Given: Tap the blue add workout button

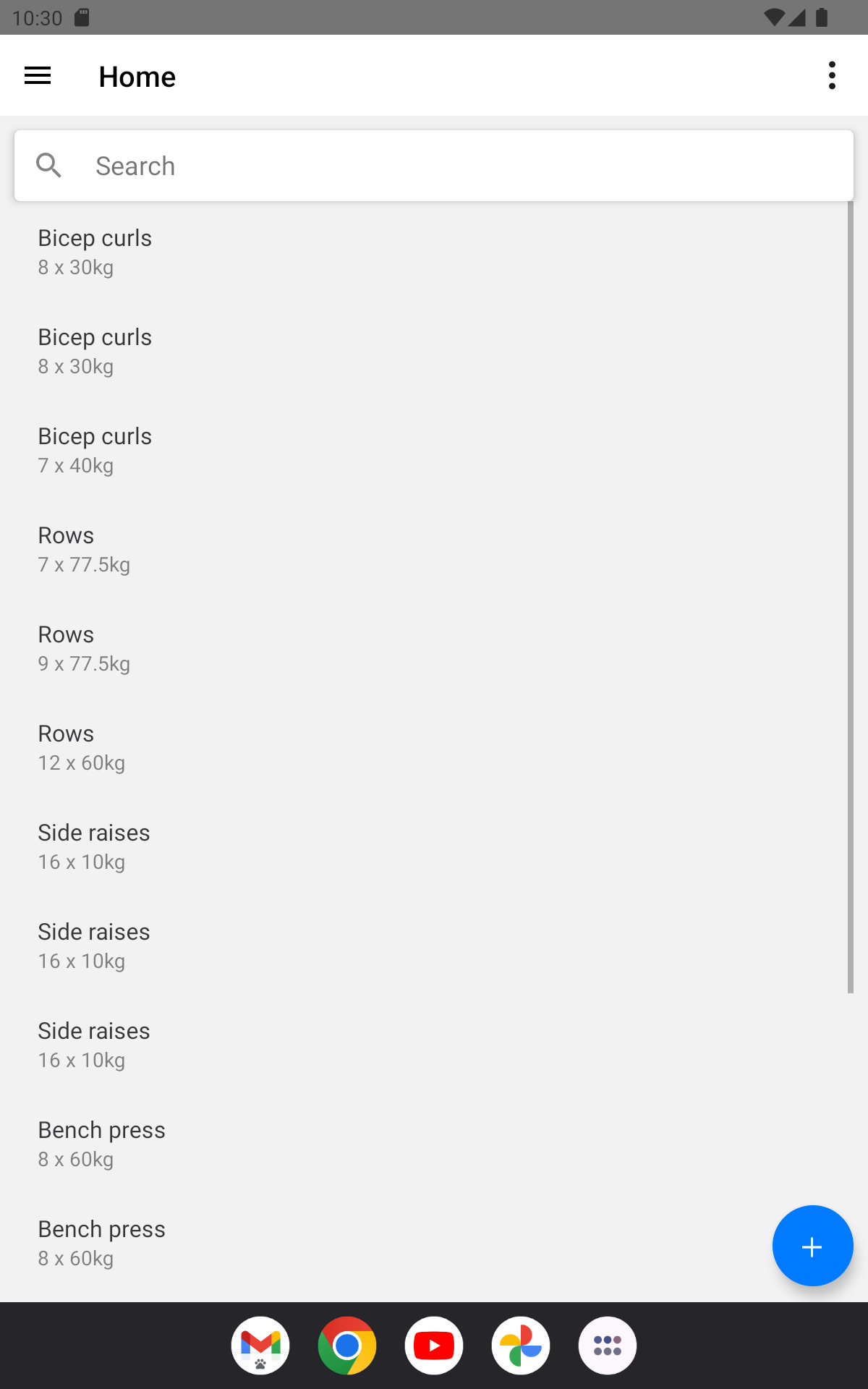Looking at the screenshot, I should [812, 1246].
